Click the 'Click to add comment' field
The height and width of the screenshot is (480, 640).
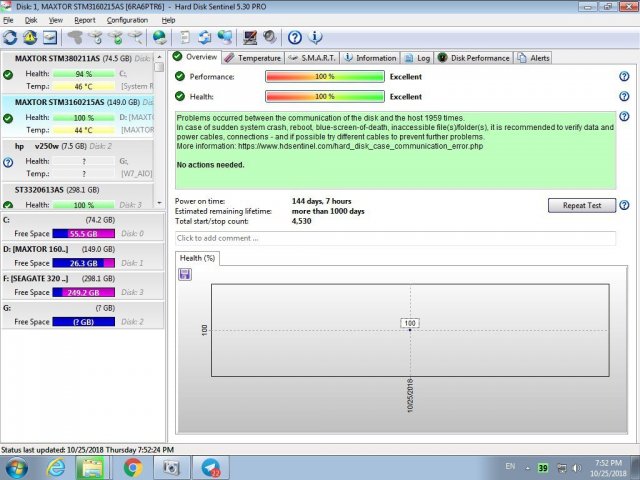click(x=395, y=238)
